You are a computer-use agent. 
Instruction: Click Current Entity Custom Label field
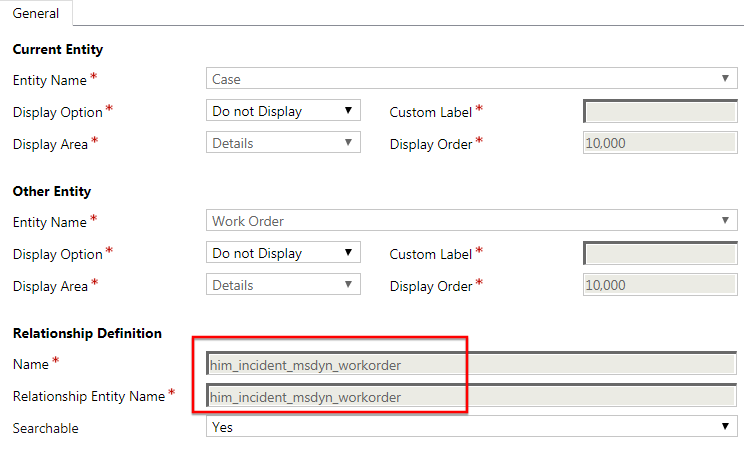[x=660, y=111]
